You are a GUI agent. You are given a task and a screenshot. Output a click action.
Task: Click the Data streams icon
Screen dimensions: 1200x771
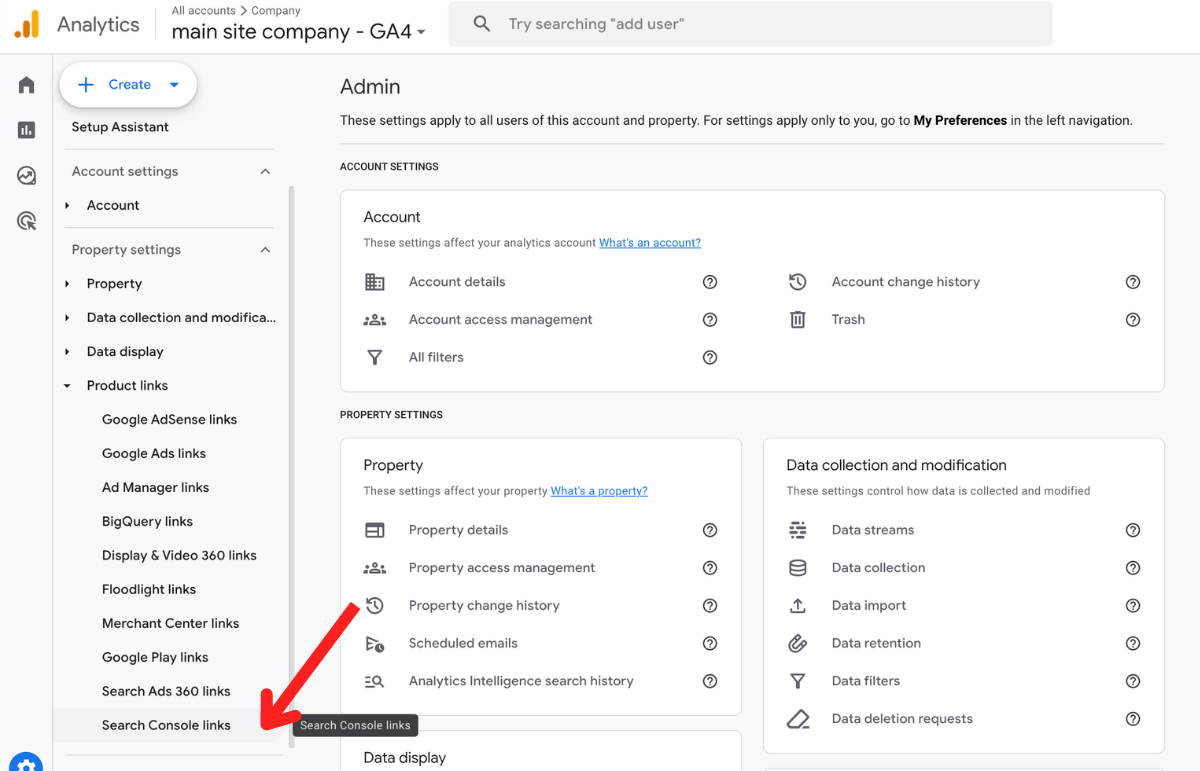pyautogui.click(x=798, y=530)
